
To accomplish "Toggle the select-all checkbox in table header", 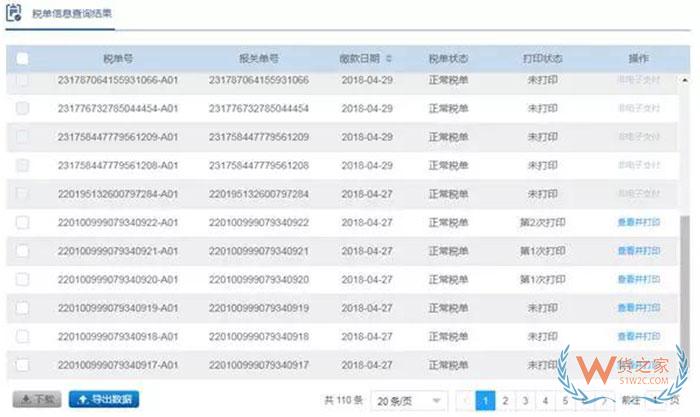I will [22, 58].
